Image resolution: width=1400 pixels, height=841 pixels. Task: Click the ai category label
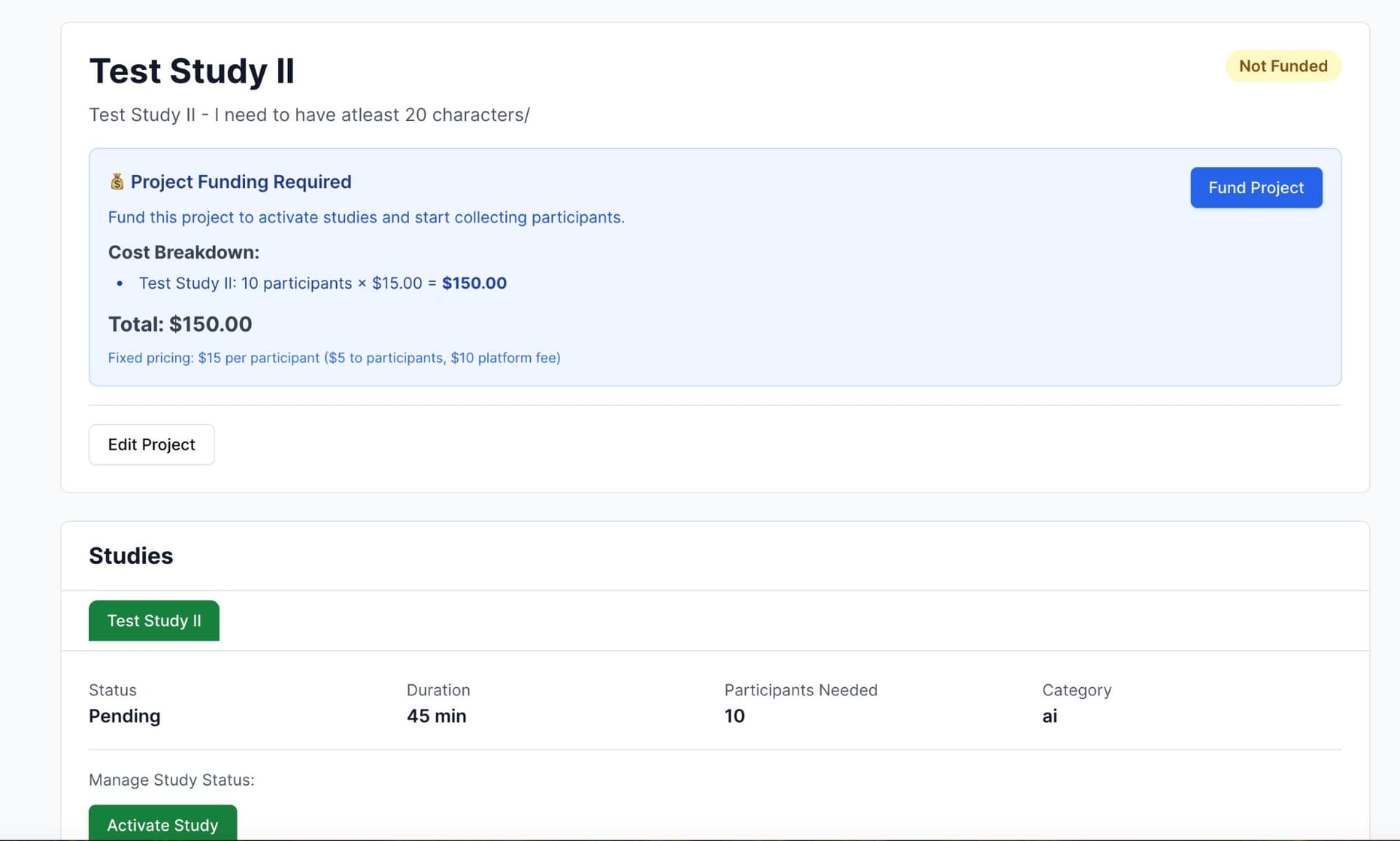coord(1049,716)
